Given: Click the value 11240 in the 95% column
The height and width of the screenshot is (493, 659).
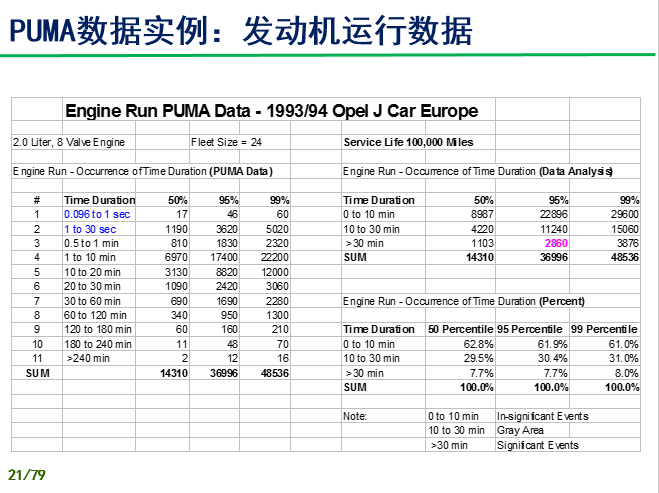Looking at the screenshot, I should point(554,229).
